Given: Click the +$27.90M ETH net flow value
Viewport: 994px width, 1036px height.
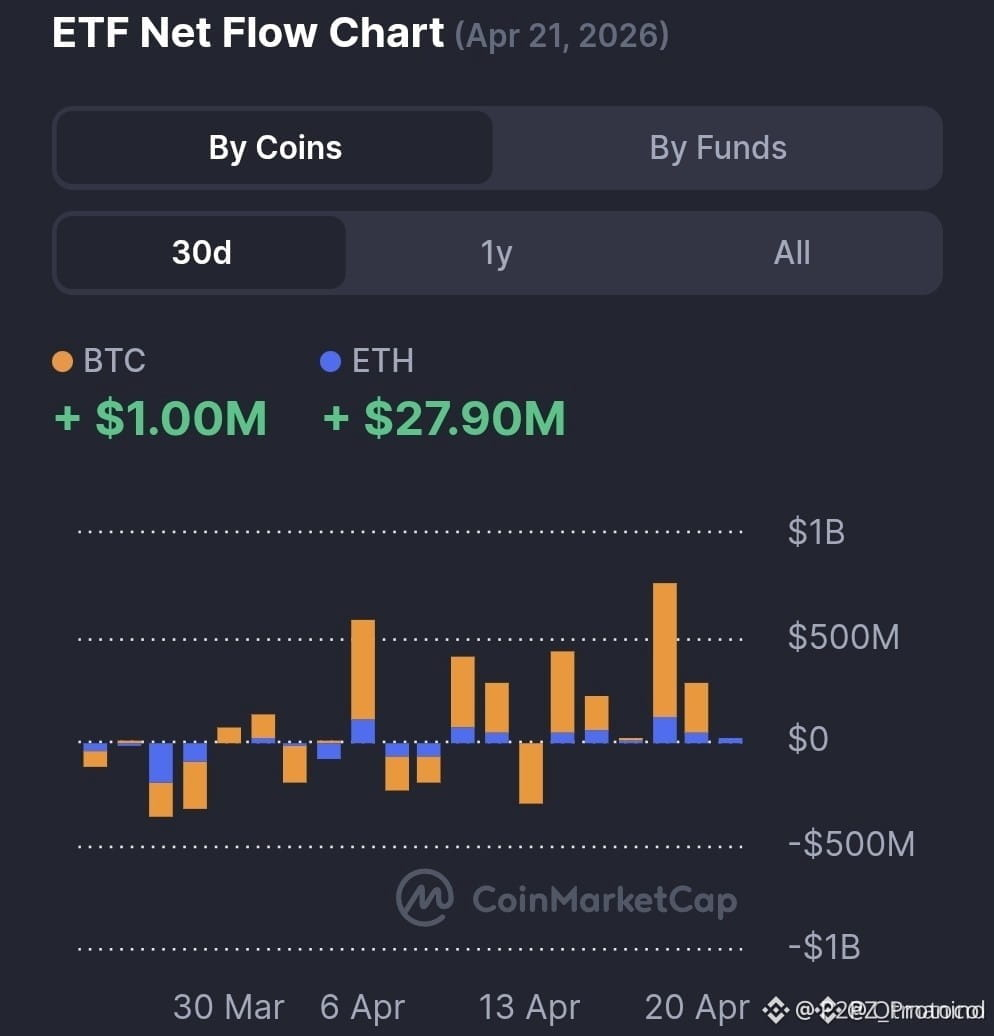Looking at the screenshot, I should [x=444, y=418].
